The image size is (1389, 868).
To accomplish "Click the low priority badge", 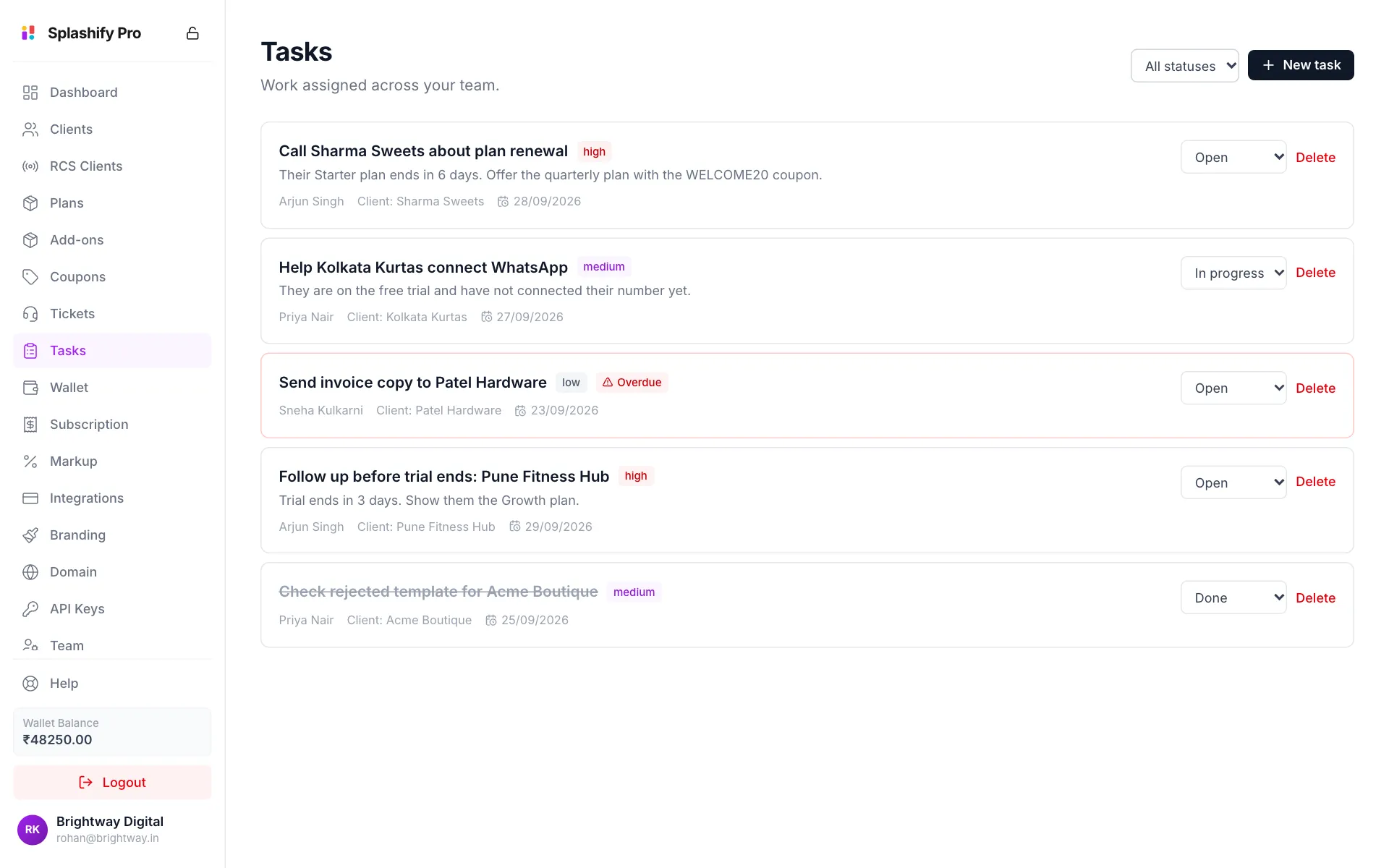I will pos(571,383).
